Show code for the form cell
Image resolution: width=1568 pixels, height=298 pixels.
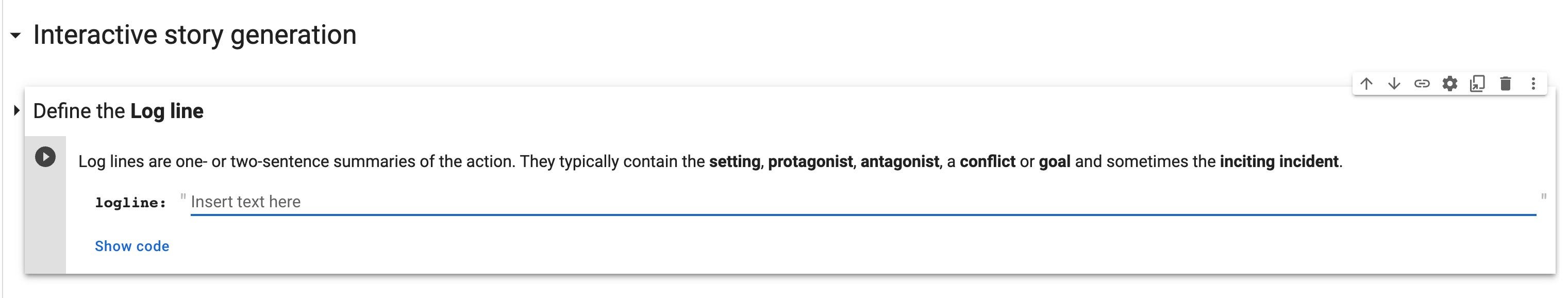pos(132,246)
